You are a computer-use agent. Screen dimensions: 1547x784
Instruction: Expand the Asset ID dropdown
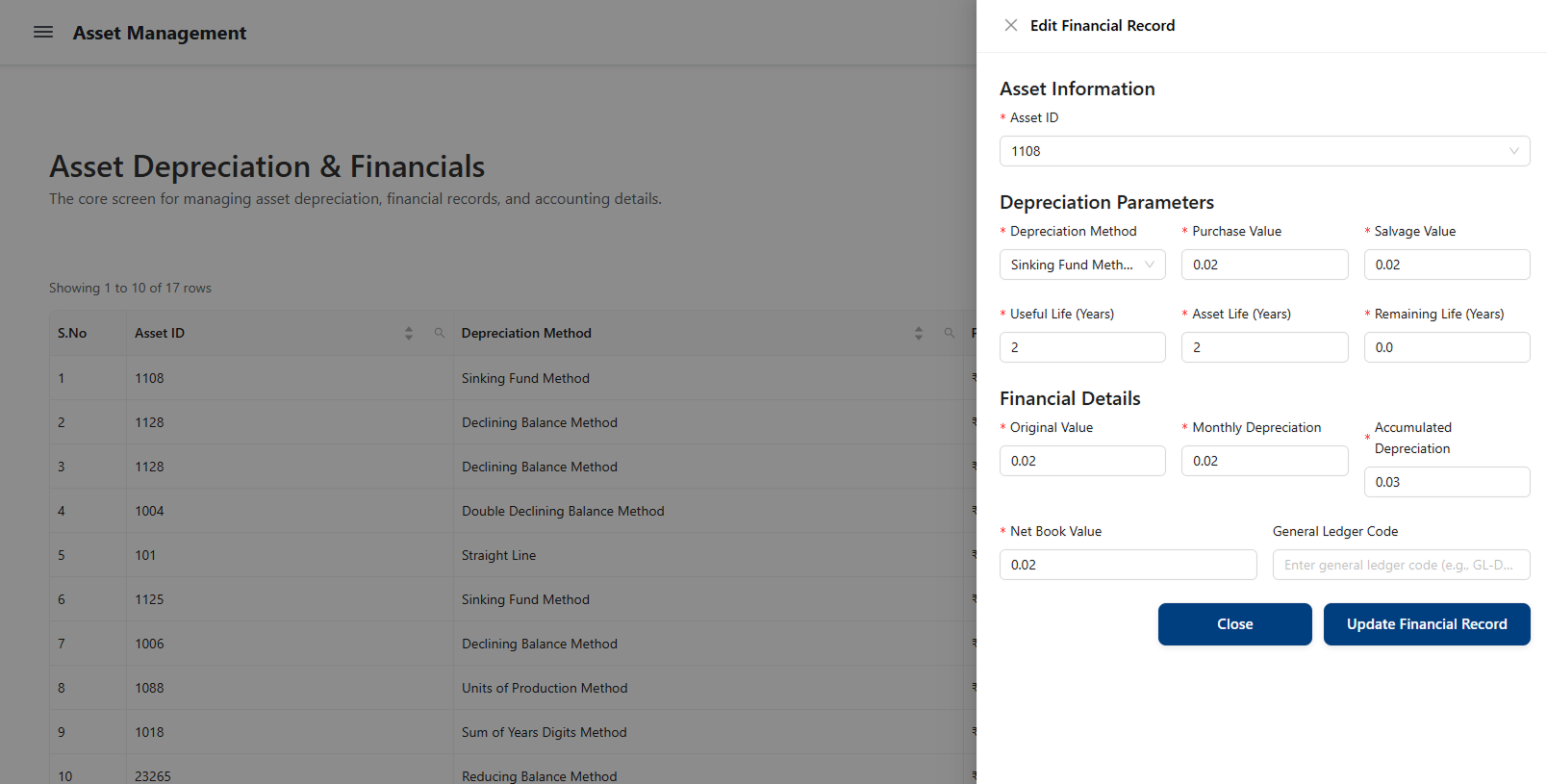[x=1264, y=151]
